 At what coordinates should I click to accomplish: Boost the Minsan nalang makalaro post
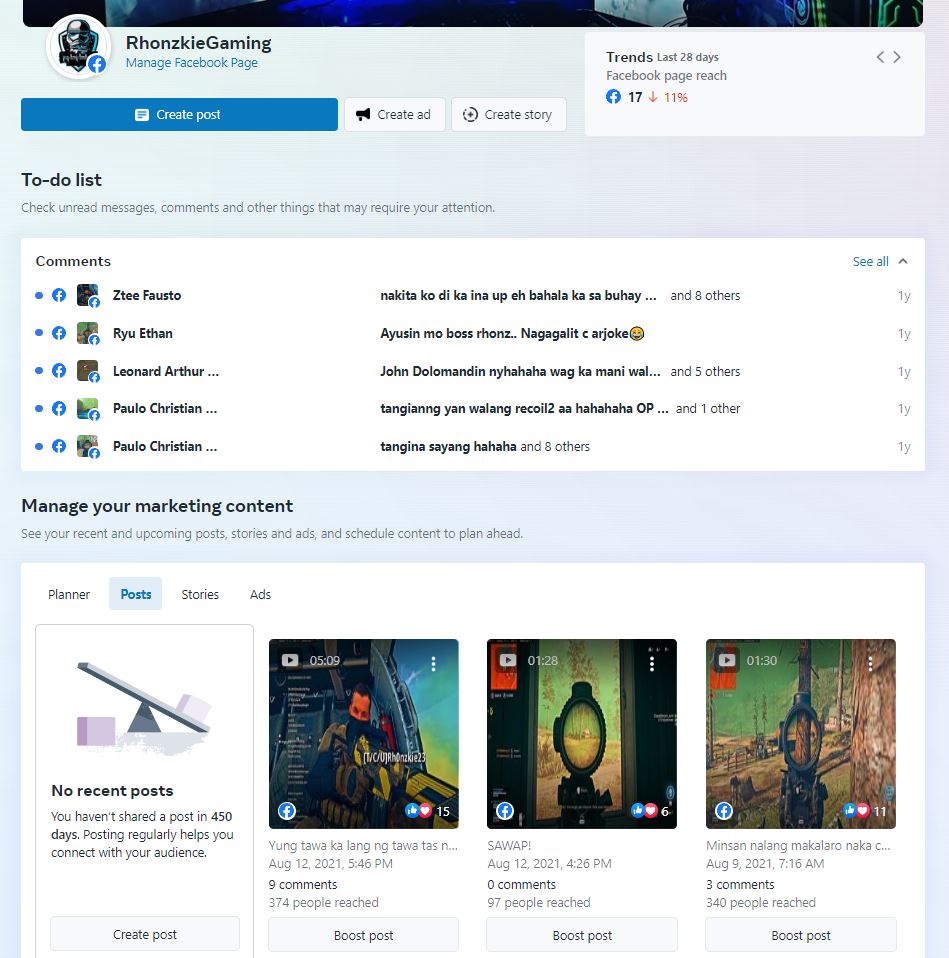click(x=801, y=935)
